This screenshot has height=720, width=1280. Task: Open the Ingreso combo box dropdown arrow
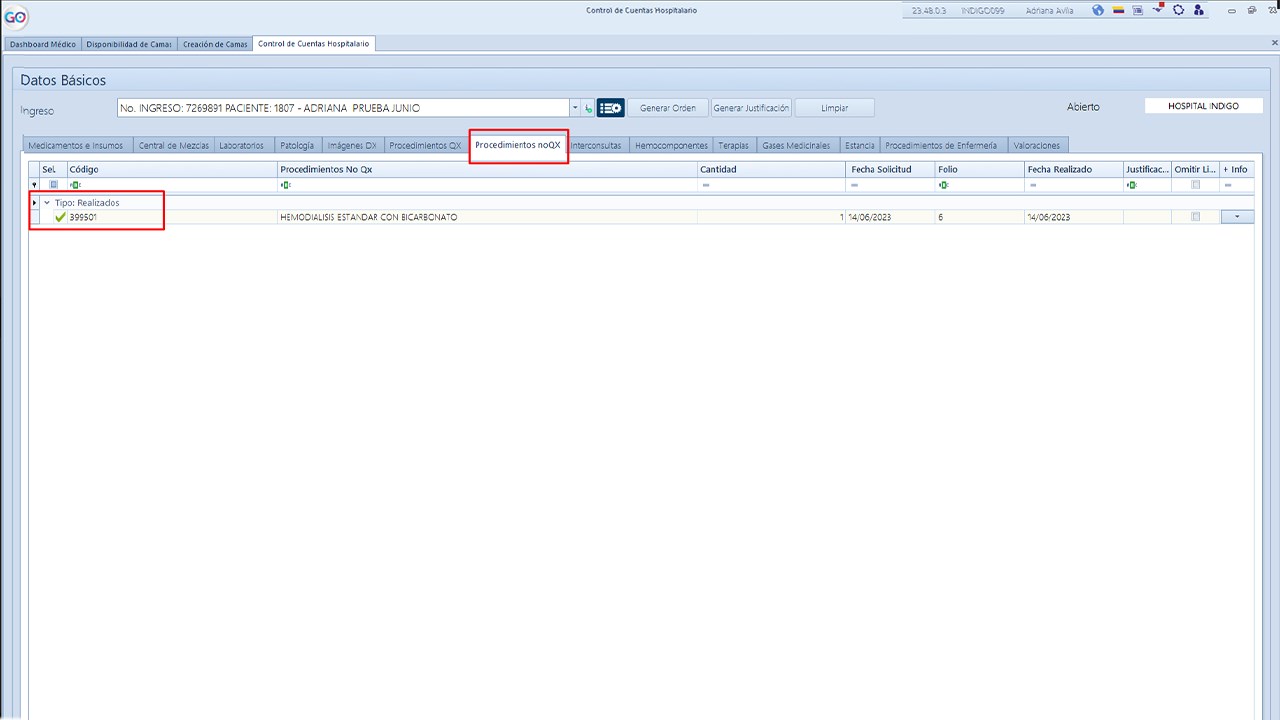(575, 108)
